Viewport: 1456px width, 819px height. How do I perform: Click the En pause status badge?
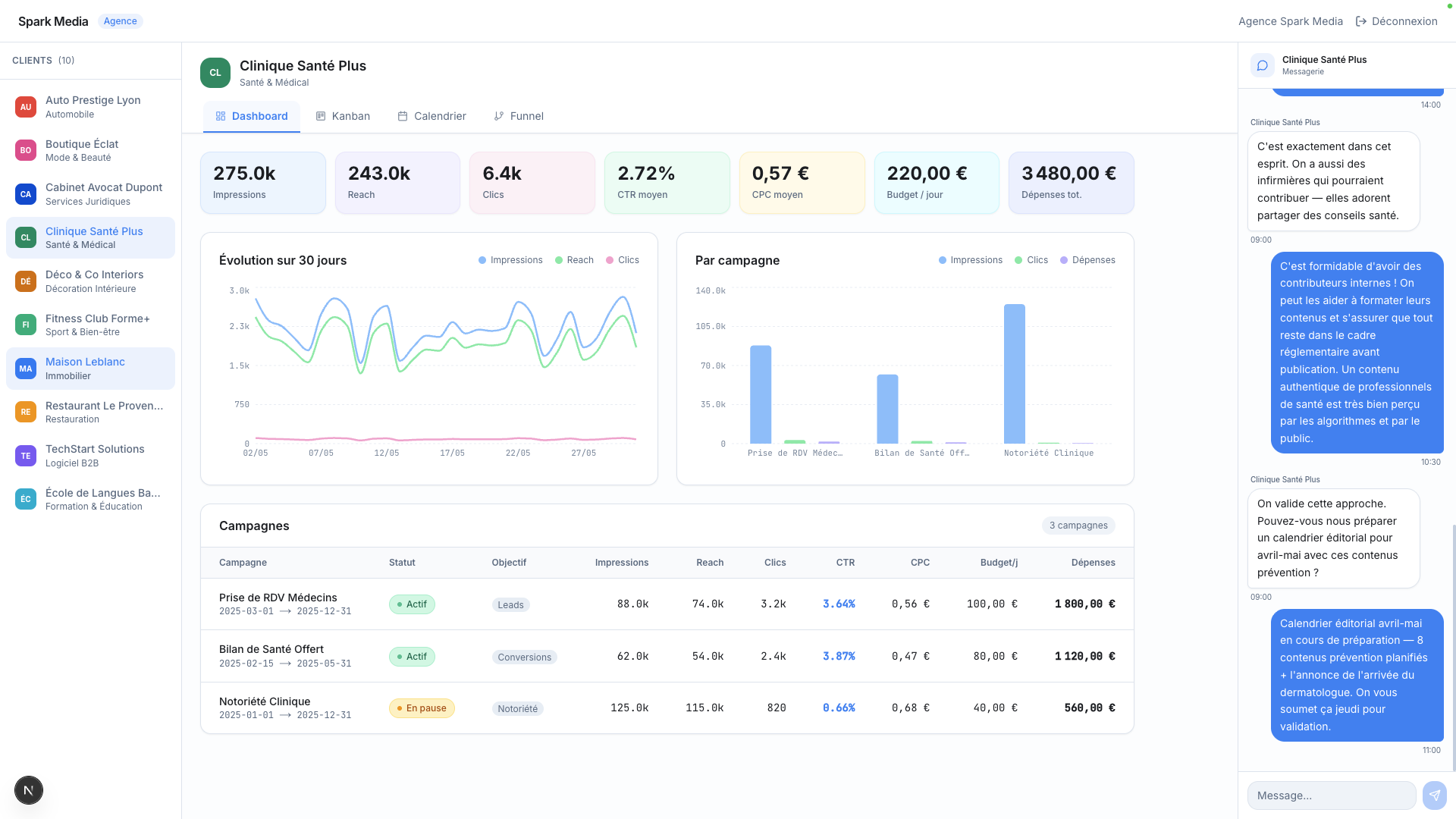coord(422,708)
